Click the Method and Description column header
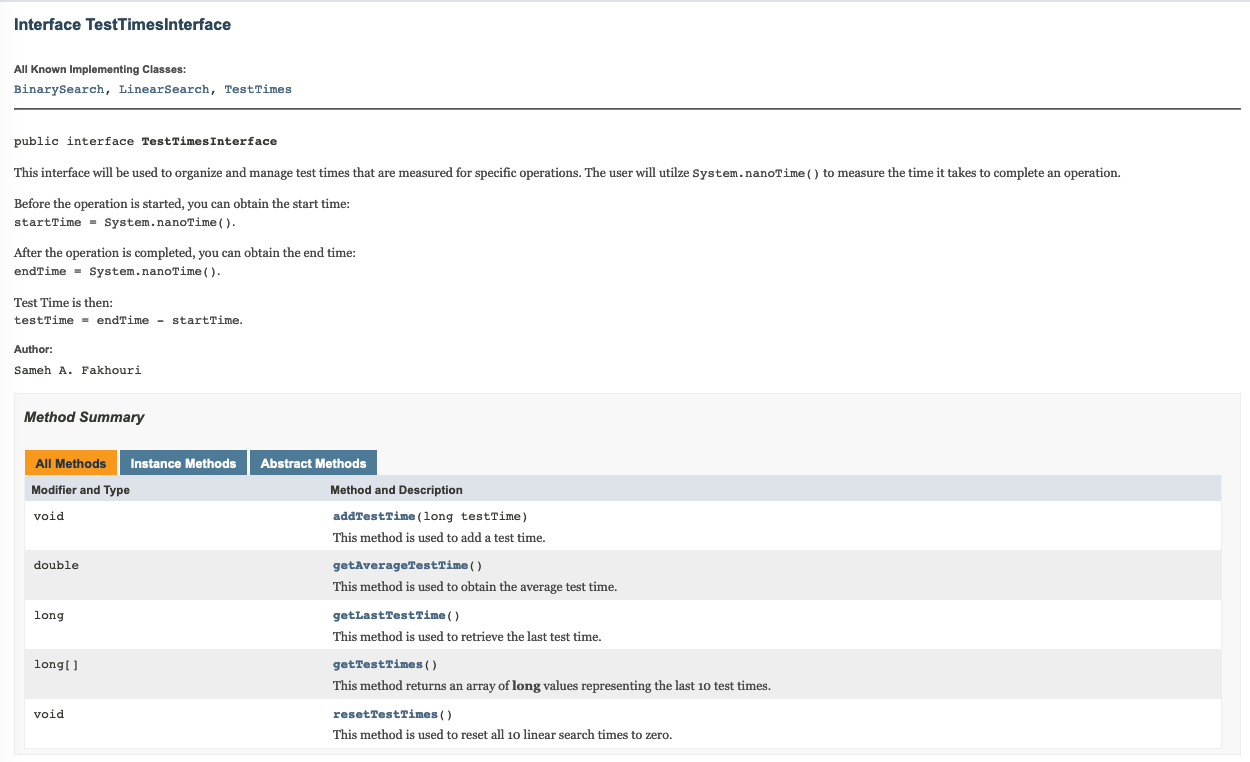The image size is (1250, 762). point(396,490)
